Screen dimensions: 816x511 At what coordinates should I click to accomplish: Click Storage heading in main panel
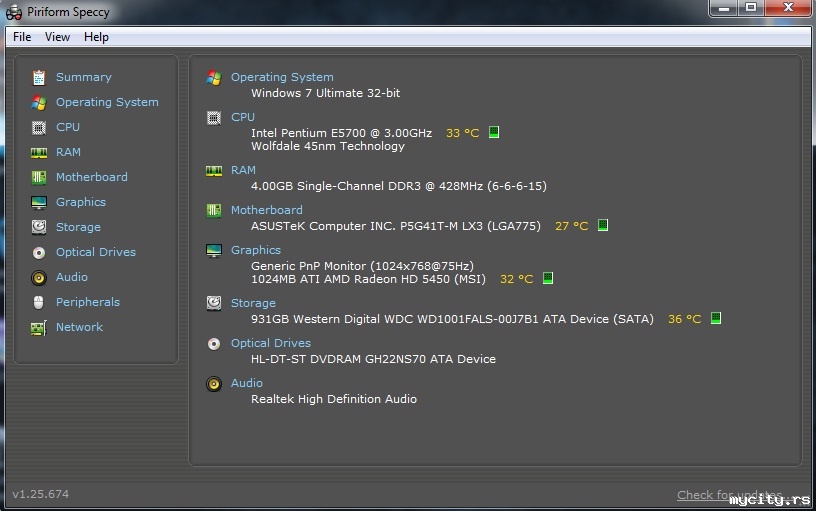click(253, 303)
